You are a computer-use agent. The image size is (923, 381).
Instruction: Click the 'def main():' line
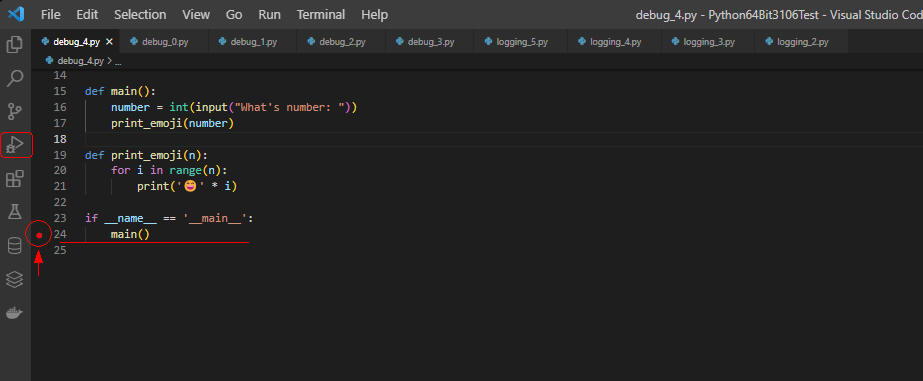(121, 91)
